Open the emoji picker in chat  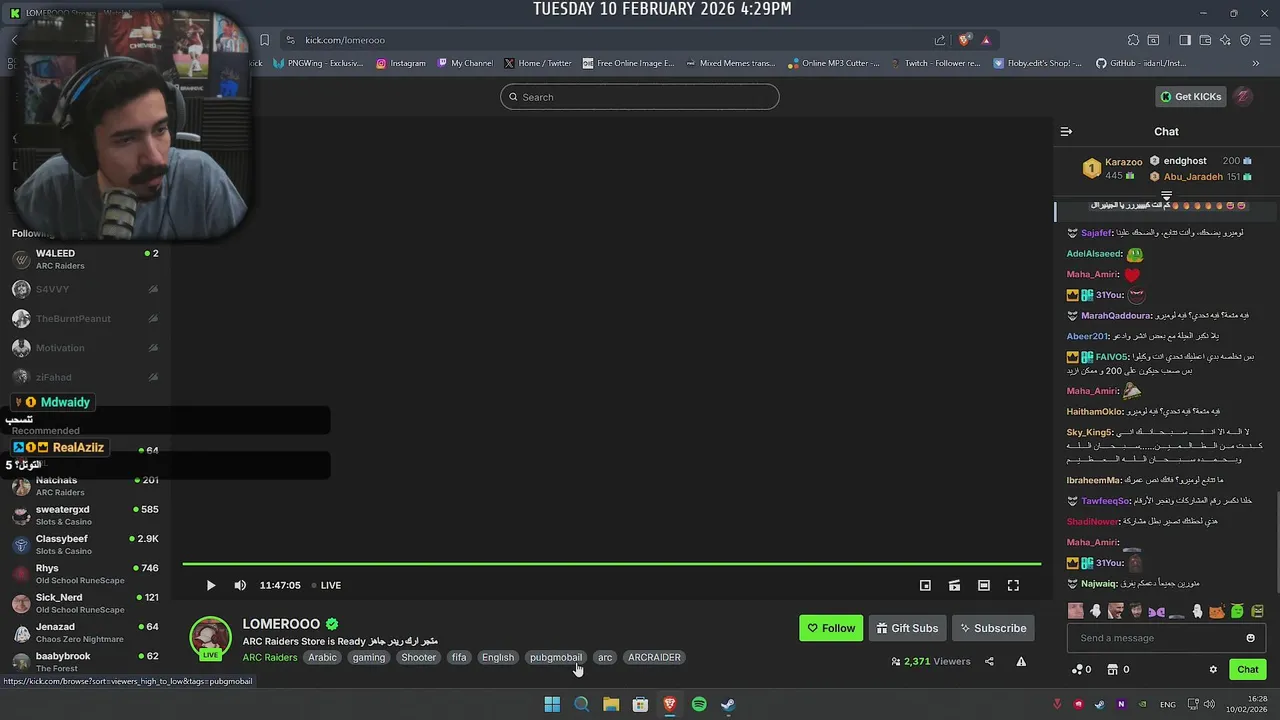pyautogui.click(x=1250, y=638)
